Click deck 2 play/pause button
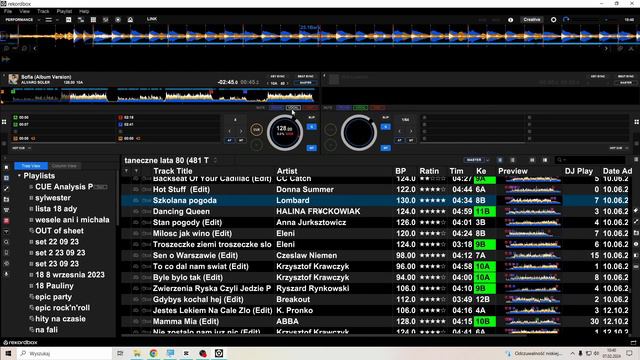The height and width of the screenshot is (360, 640). pyautogui.click(x=331, y=144)
